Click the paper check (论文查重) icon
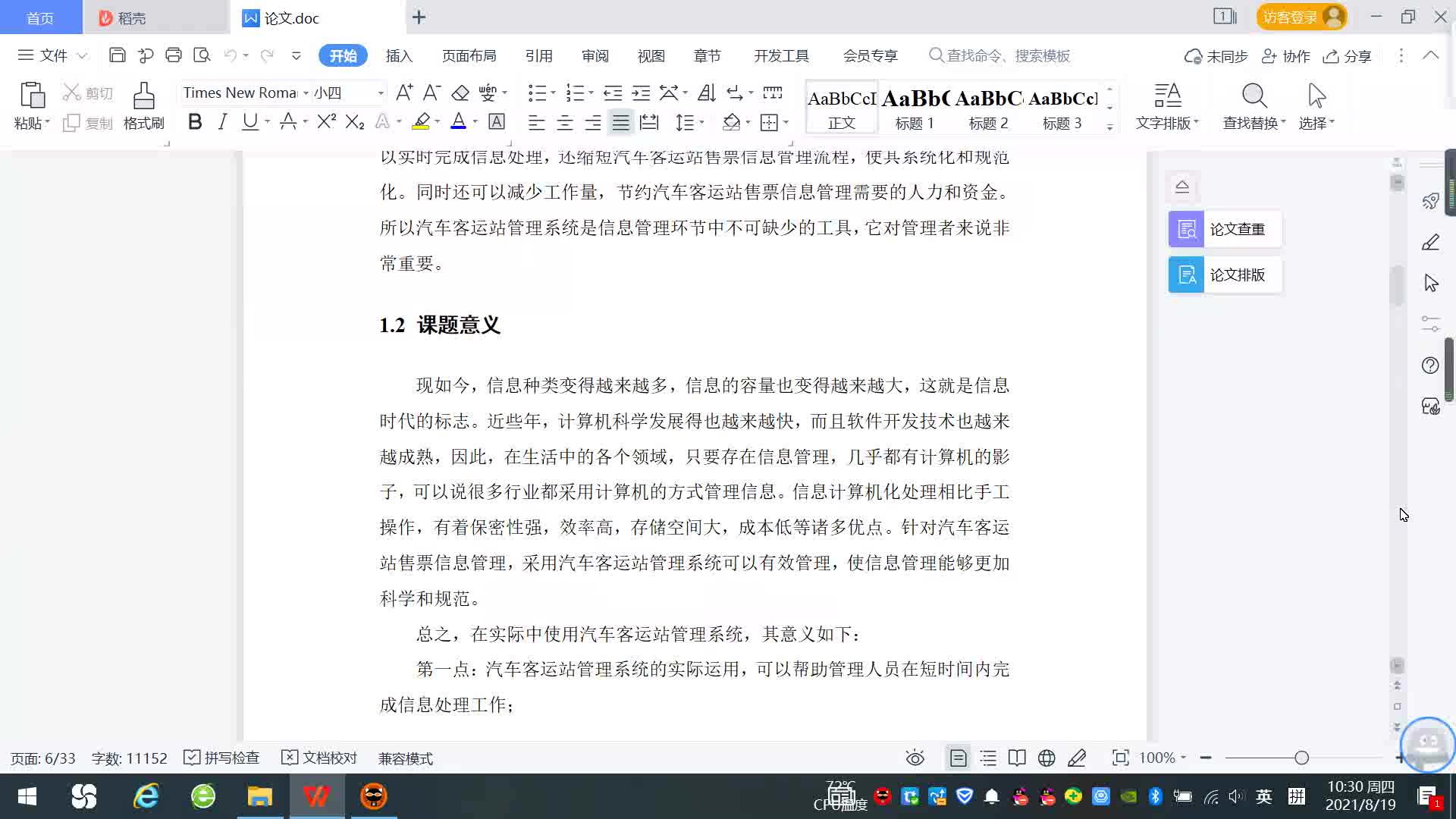The image size is (1456, 819). [1186, 229]
